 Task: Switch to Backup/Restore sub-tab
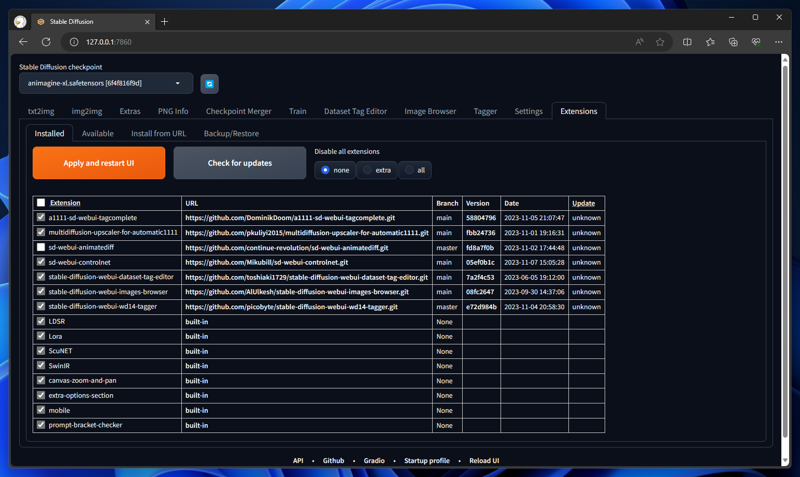[x=231, y=134]
